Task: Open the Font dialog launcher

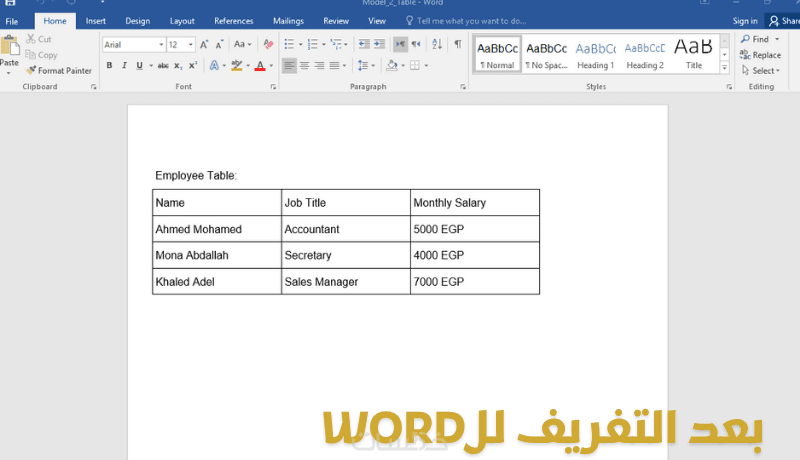Action: (273, 87)
